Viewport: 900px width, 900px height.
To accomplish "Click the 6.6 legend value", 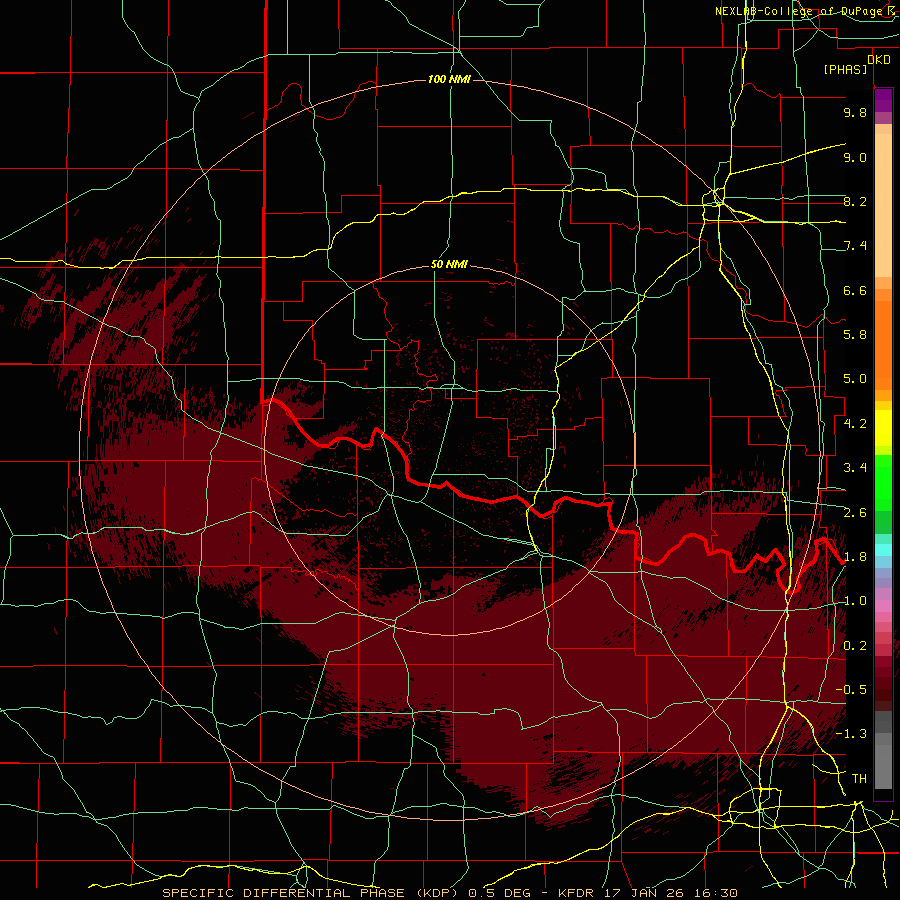I will [x=855, y=290].
